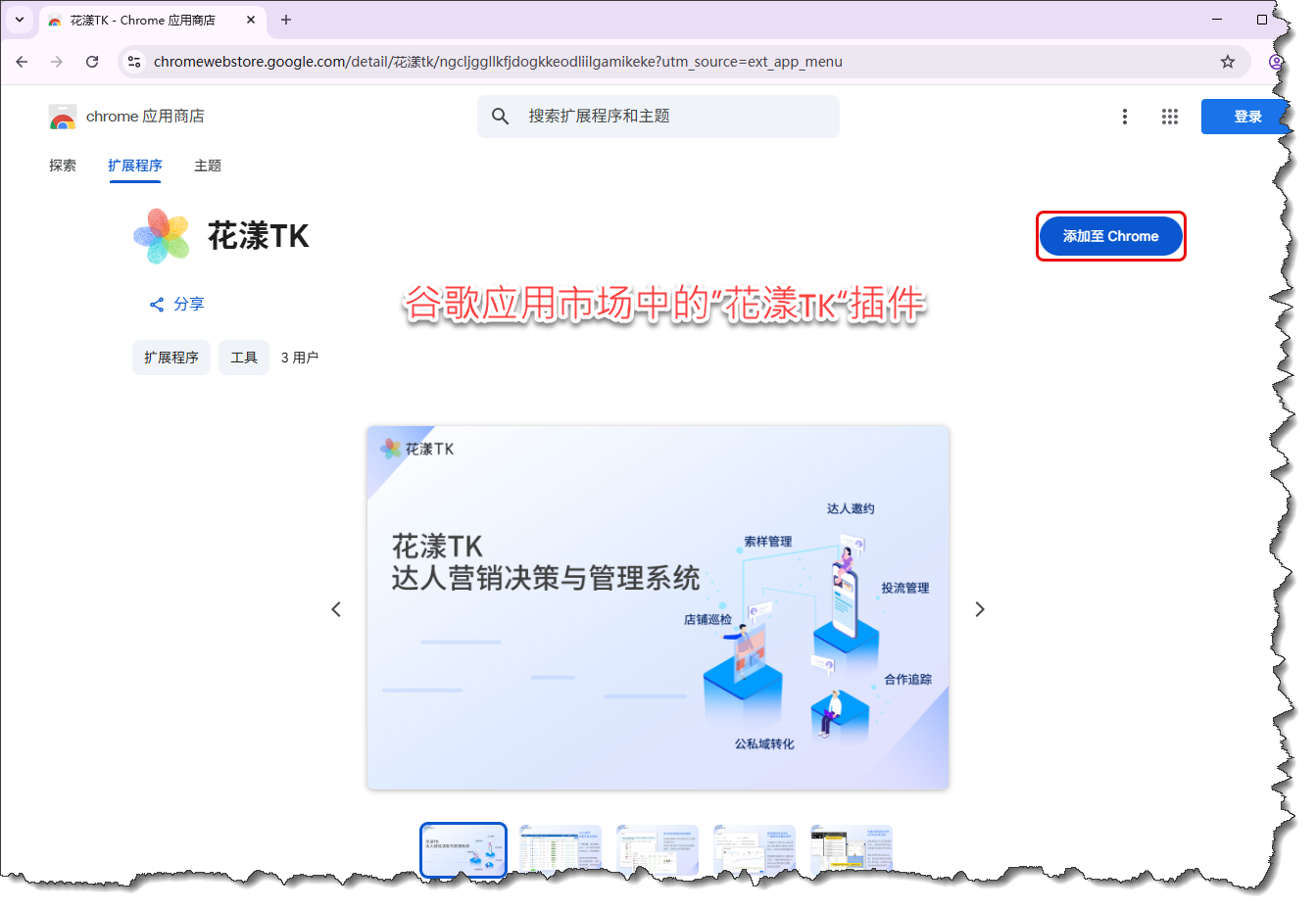1316x910 pixels.
Task: Open a new browser tab
Action: tap(286, 20)
